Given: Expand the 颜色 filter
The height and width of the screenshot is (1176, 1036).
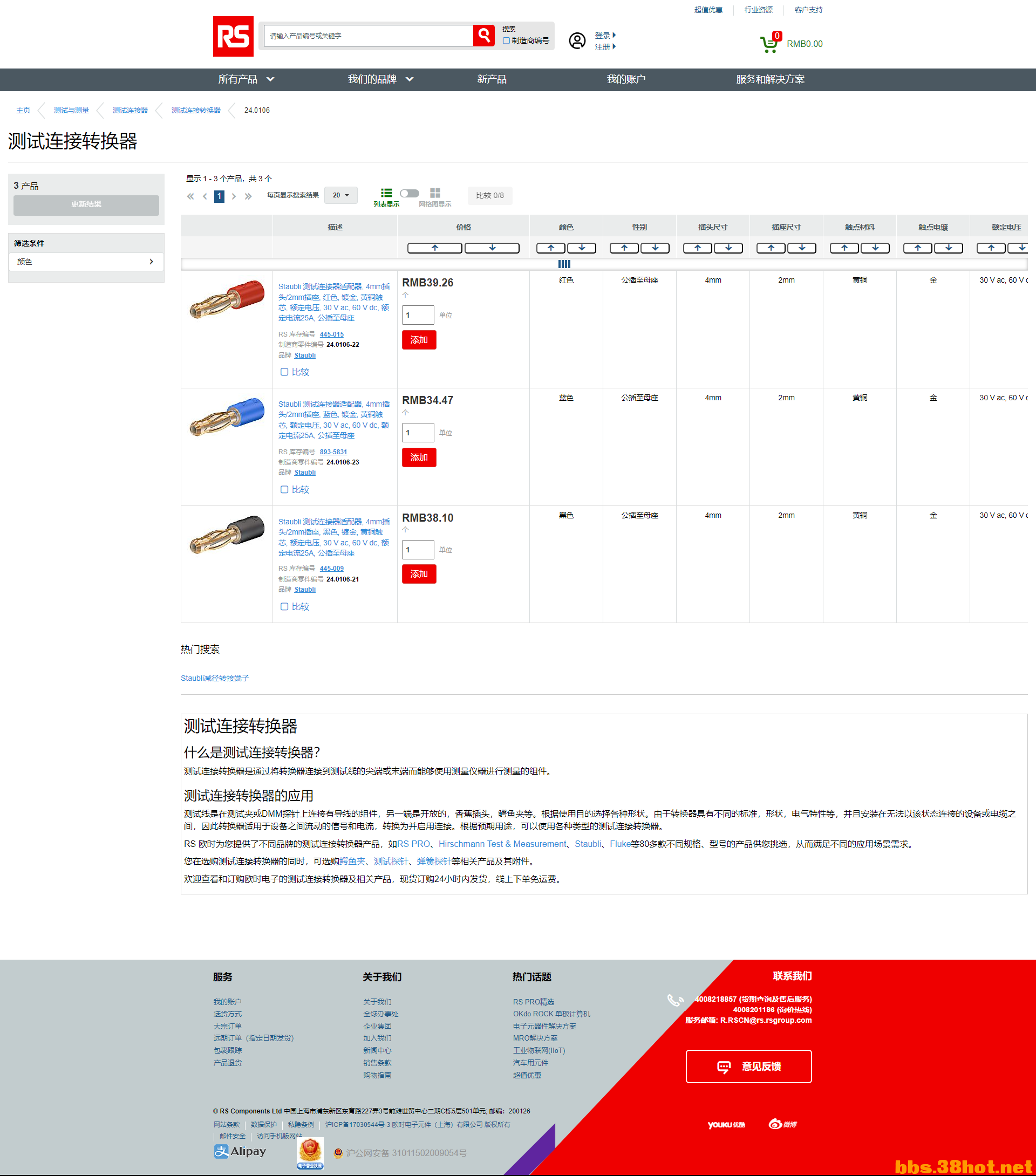Looking at the screenshot, I should pos(86,262).
